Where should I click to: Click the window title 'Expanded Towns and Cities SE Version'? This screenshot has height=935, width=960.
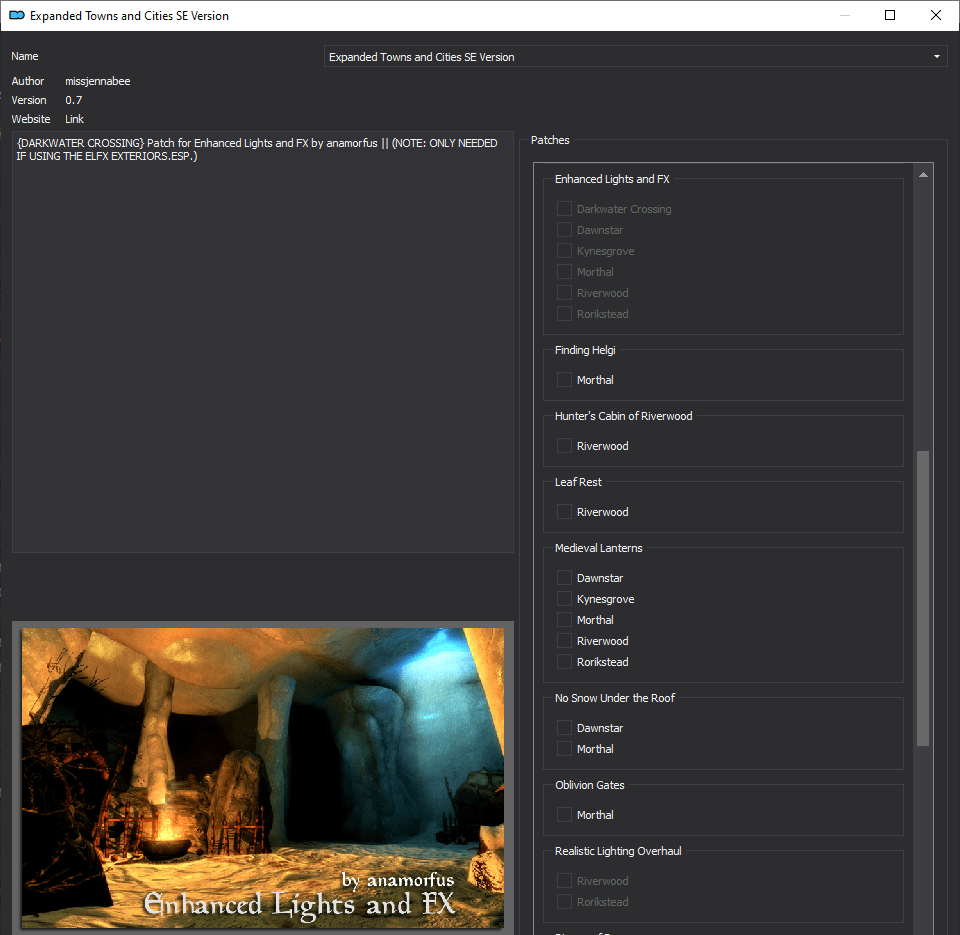pyautogui.click(x=129, y=16)
